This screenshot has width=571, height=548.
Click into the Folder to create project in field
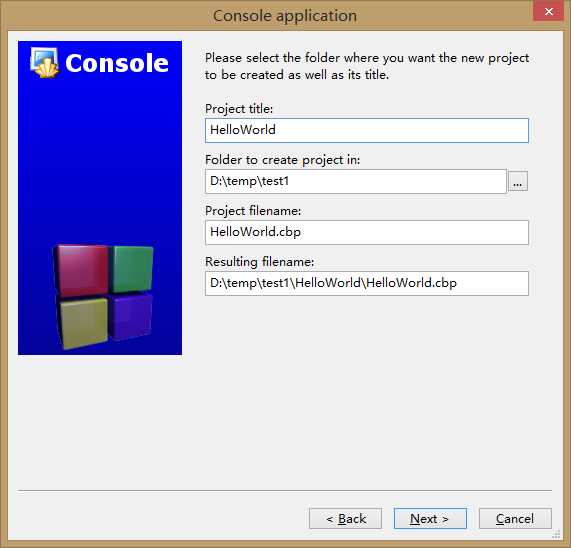point(356,181)
